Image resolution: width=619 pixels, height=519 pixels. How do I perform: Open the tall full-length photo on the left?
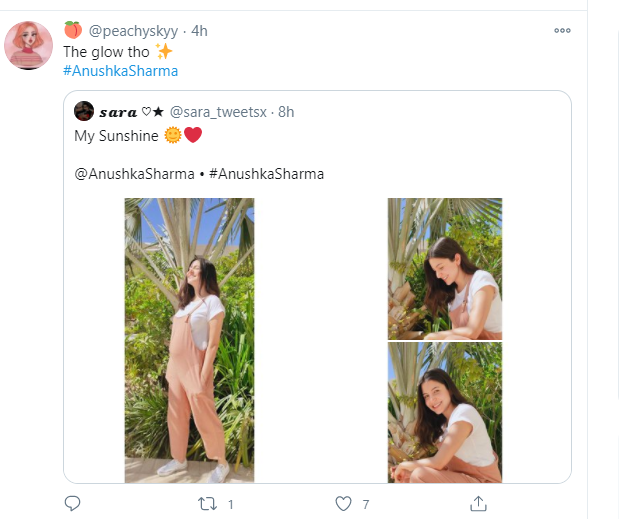pyautogui.click(x=189, y=340)
